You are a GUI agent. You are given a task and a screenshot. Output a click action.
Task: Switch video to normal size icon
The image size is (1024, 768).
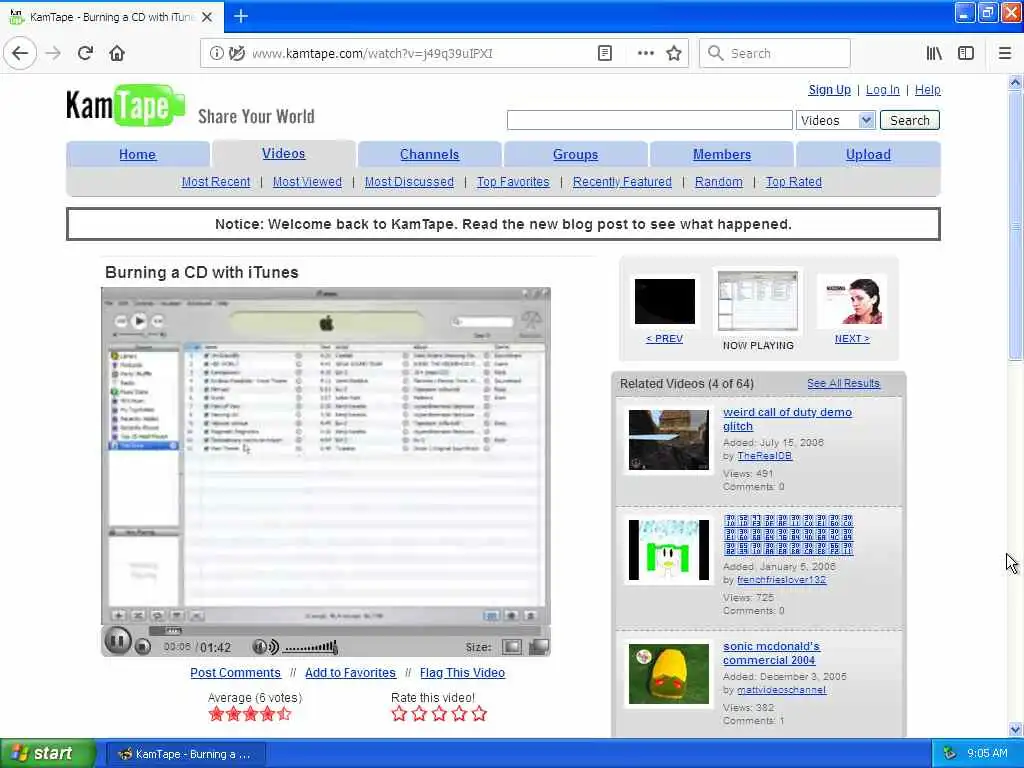(511, 647)
